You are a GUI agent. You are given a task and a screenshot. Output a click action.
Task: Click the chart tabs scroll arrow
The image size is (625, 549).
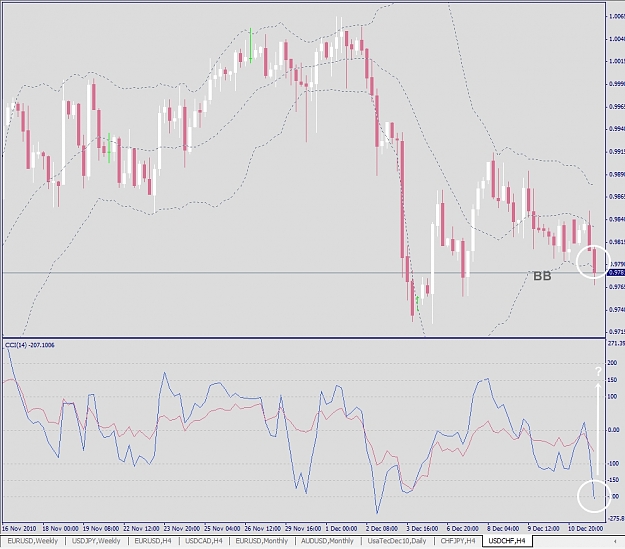click(x=614, y=541)
